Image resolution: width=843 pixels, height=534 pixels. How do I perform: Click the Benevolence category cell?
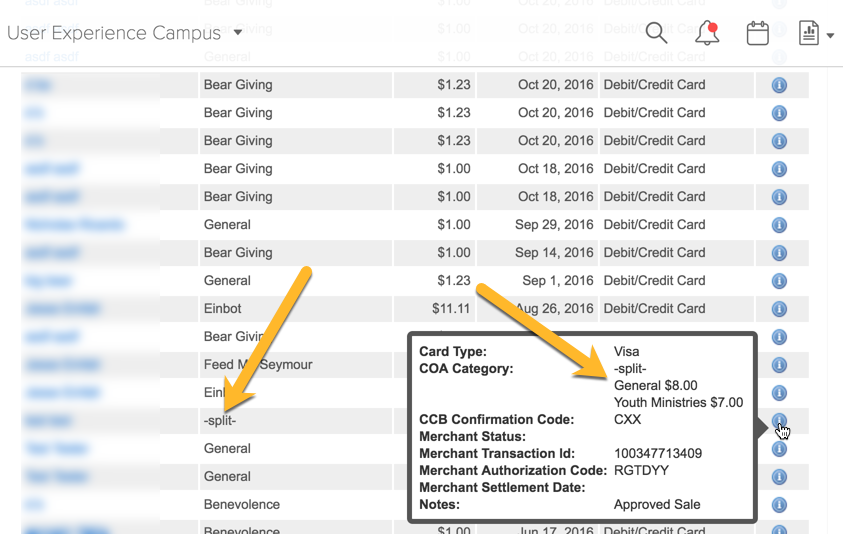point(241,505)
